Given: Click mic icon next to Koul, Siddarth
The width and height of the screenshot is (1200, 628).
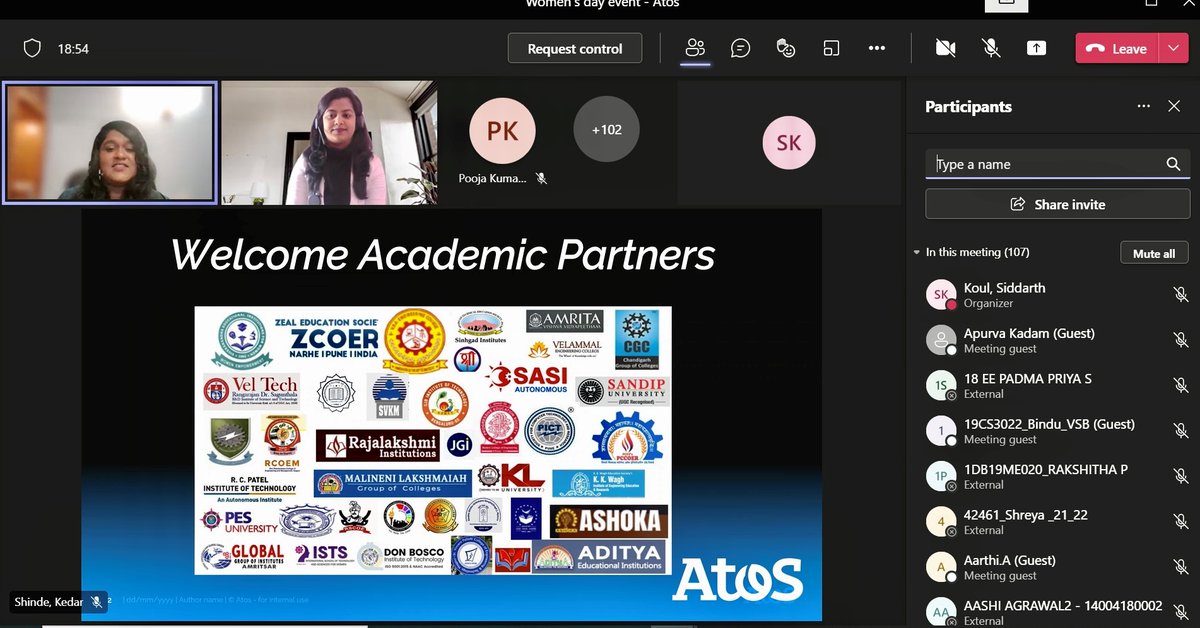Looking at the screenshot, I should coord(1180,295).
